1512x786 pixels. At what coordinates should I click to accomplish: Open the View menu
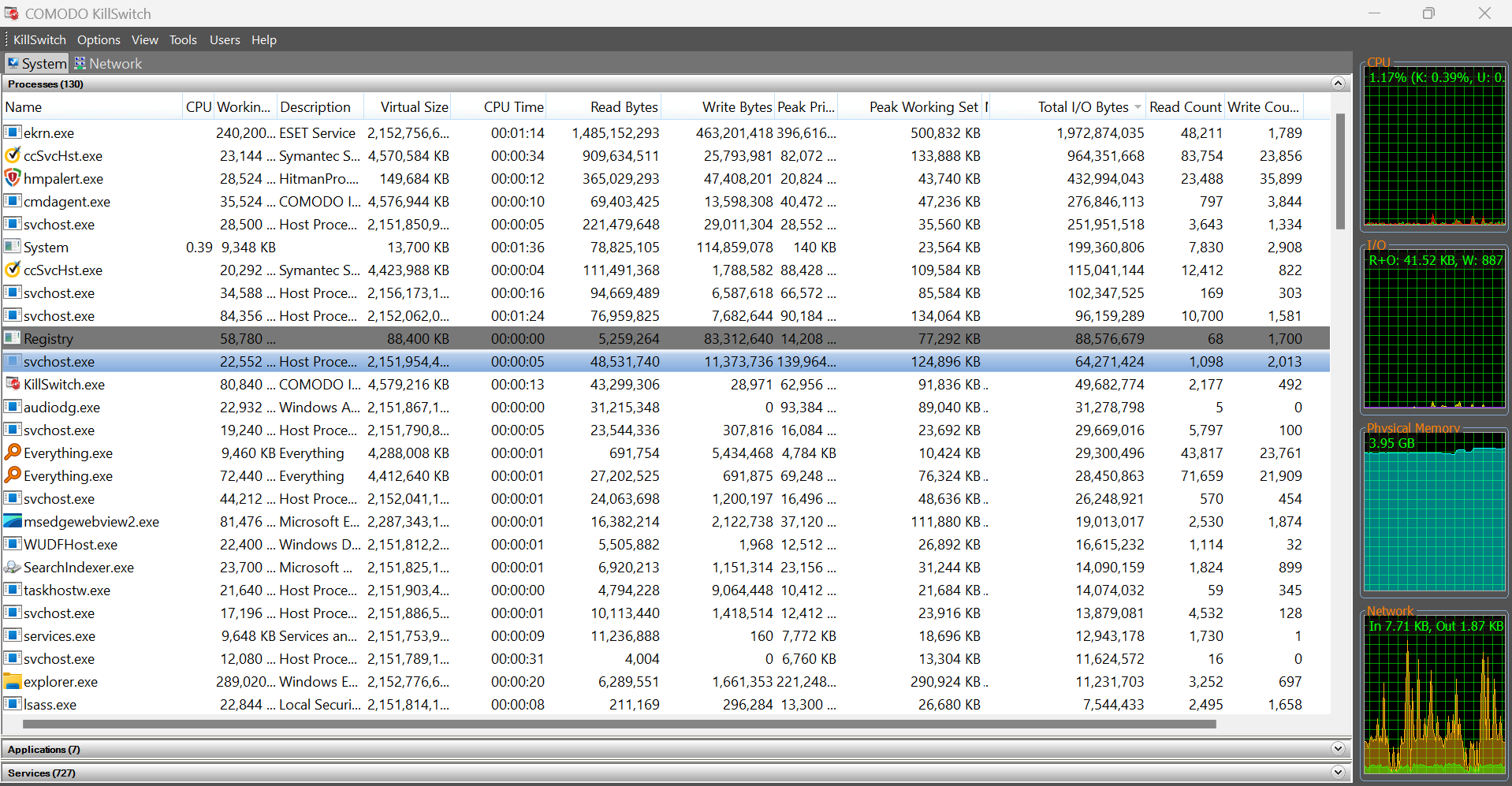pos(144,39)
